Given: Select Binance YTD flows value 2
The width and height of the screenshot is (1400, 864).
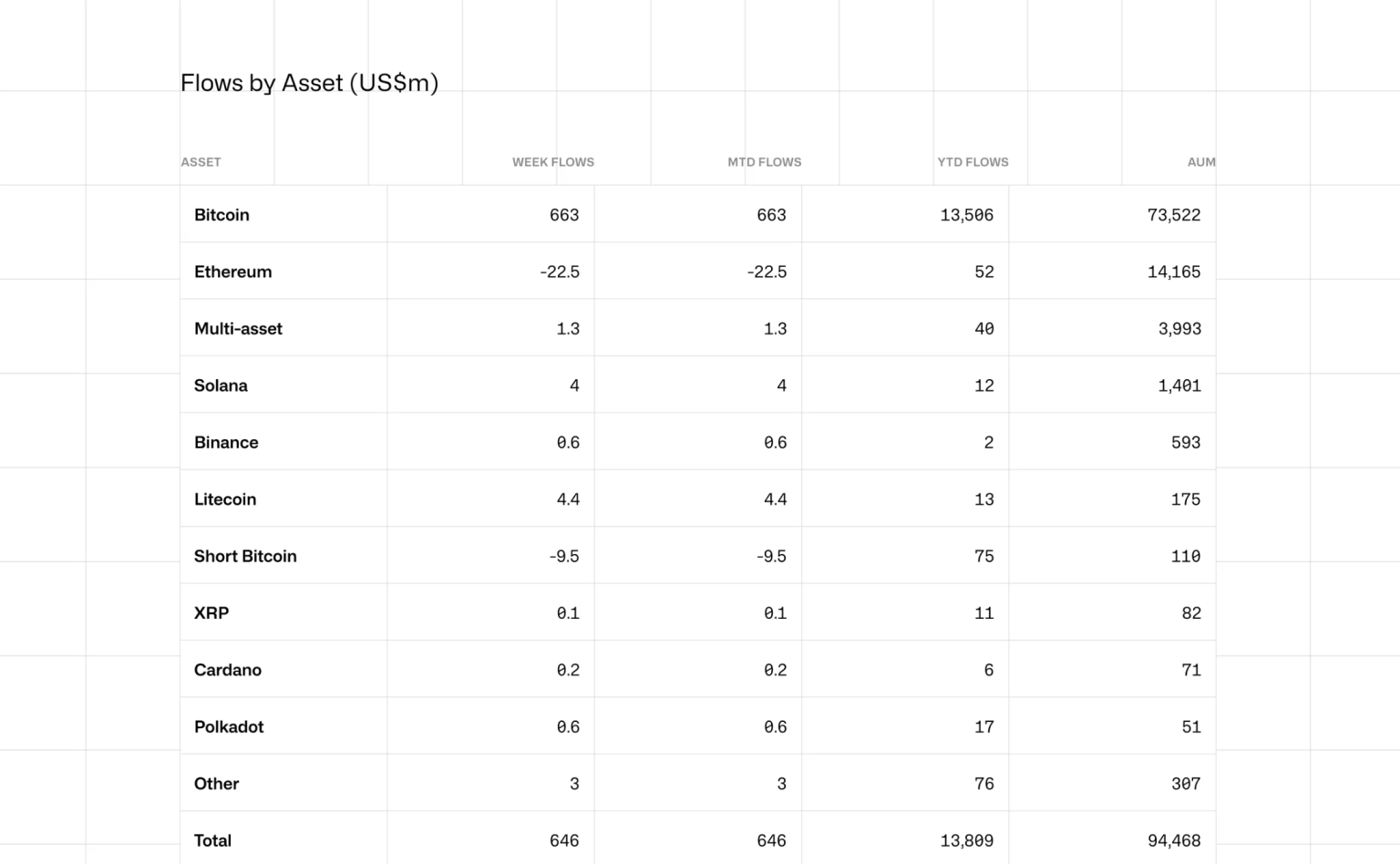Looking at the screenshot, I should pos(989,443).
